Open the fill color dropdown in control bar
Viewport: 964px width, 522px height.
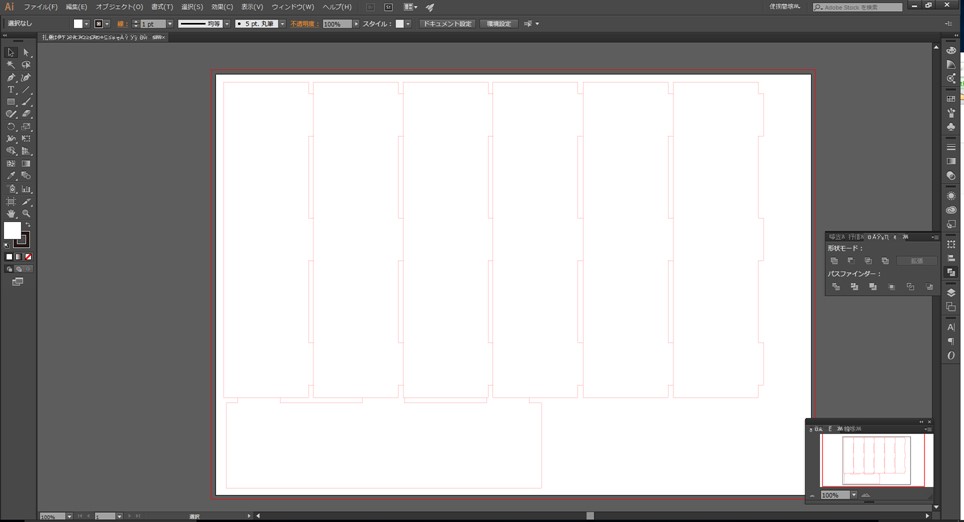86,24
